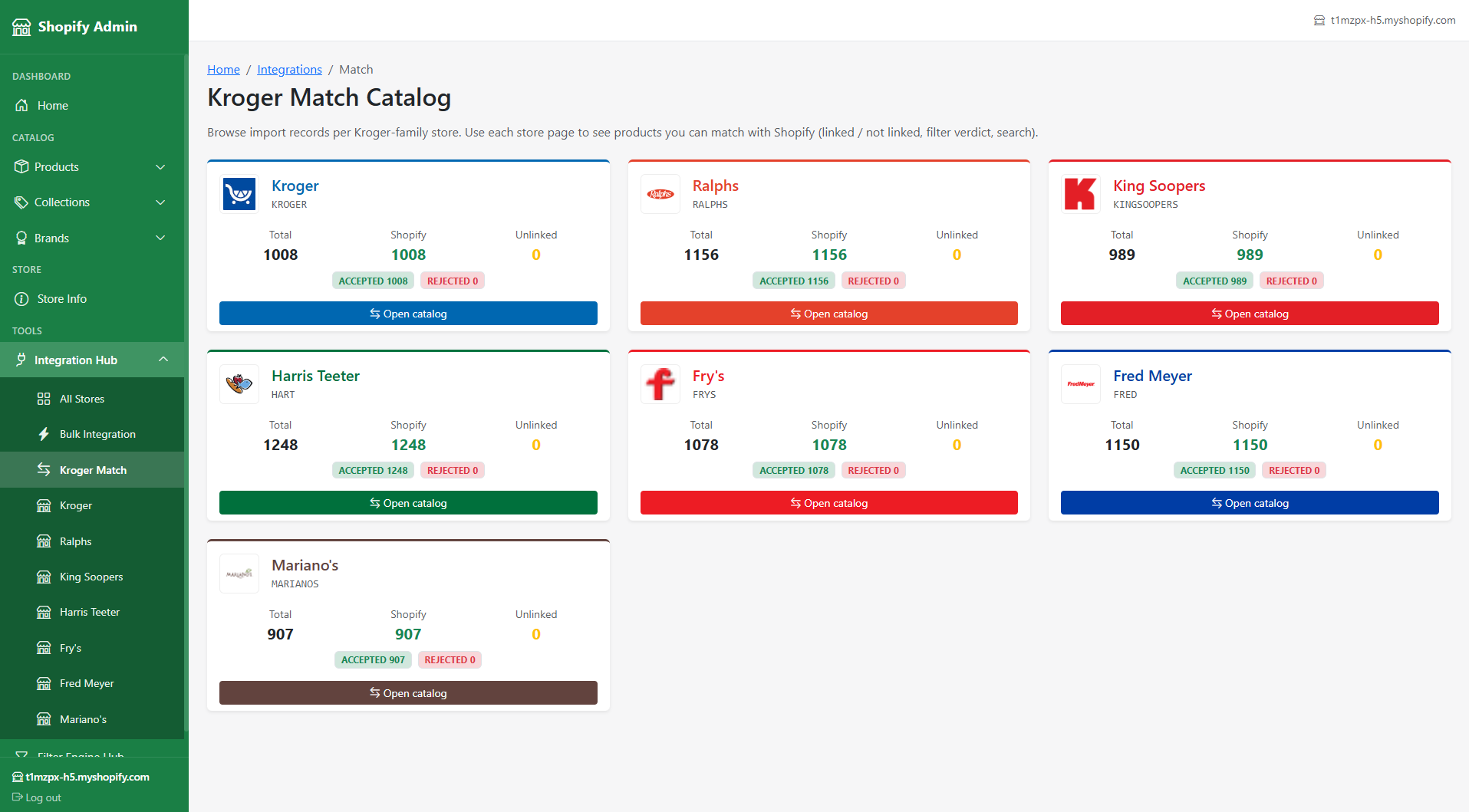The image size is (1469, 812).
Task: Follow the Integrations breadcrumb link
Action: point(289,70)
